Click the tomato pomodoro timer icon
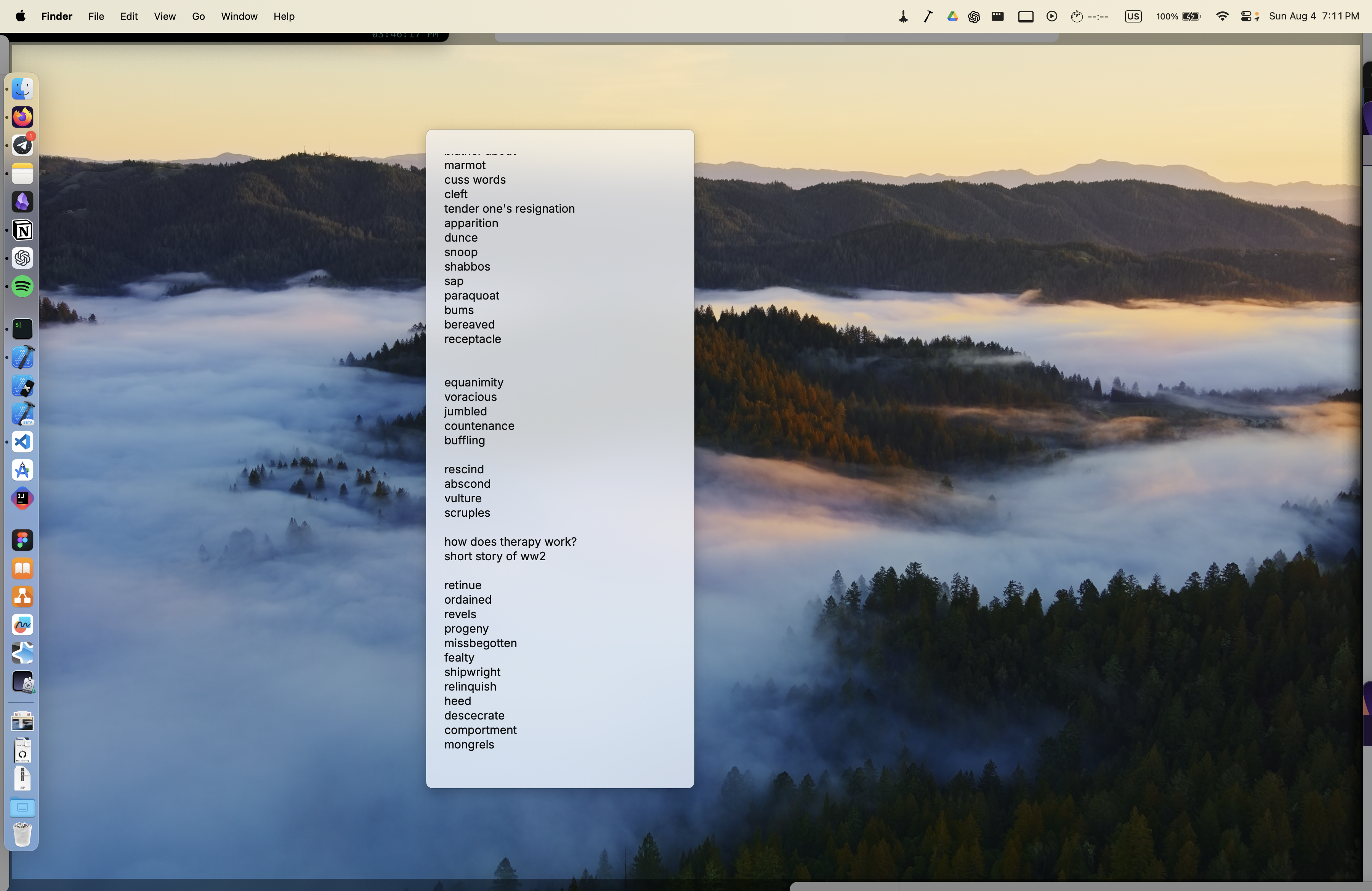This screenshot has height=891, width=1372. (1076, 17)
